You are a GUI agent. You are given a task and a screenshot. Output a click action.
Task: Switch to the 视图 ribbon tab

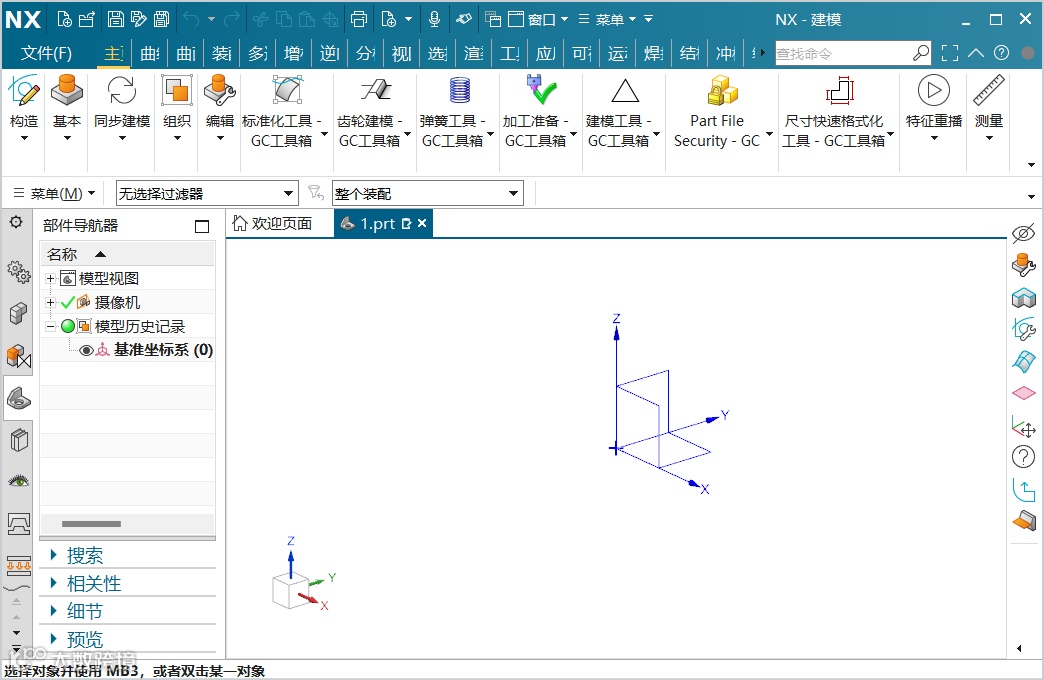401,53
